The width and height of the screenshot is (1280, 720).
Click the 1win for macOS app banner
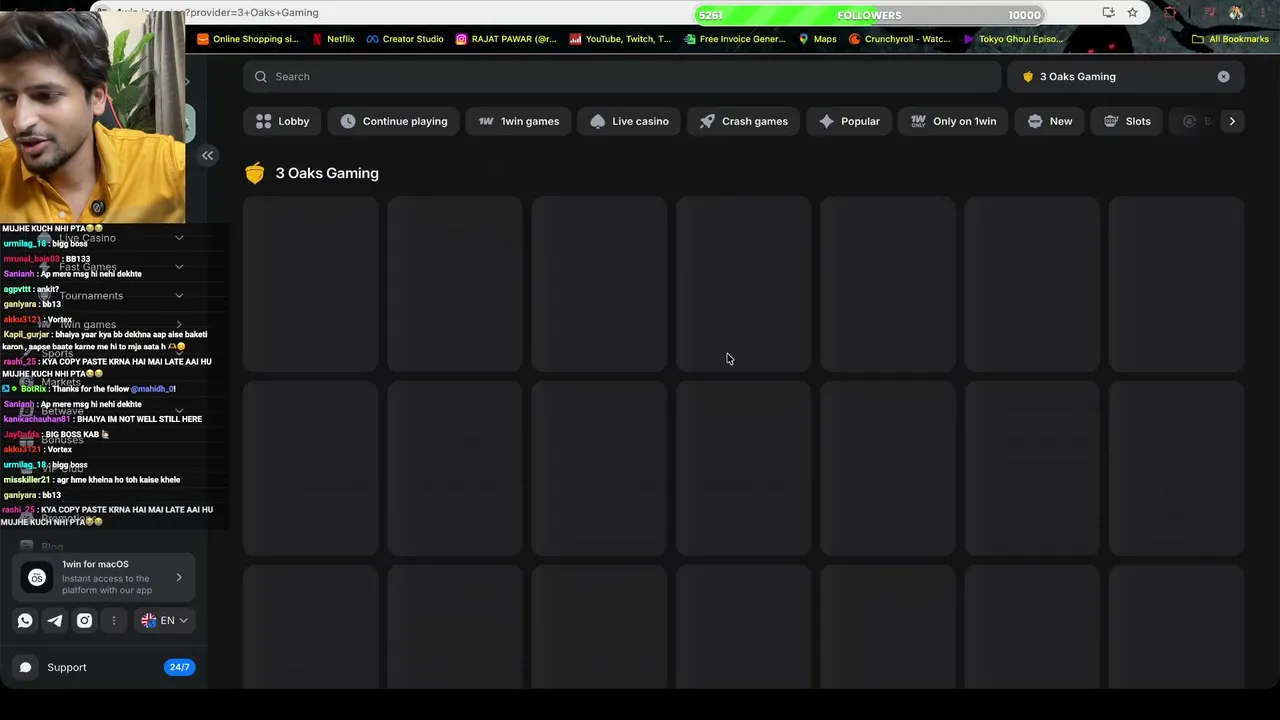coord(104,577)
